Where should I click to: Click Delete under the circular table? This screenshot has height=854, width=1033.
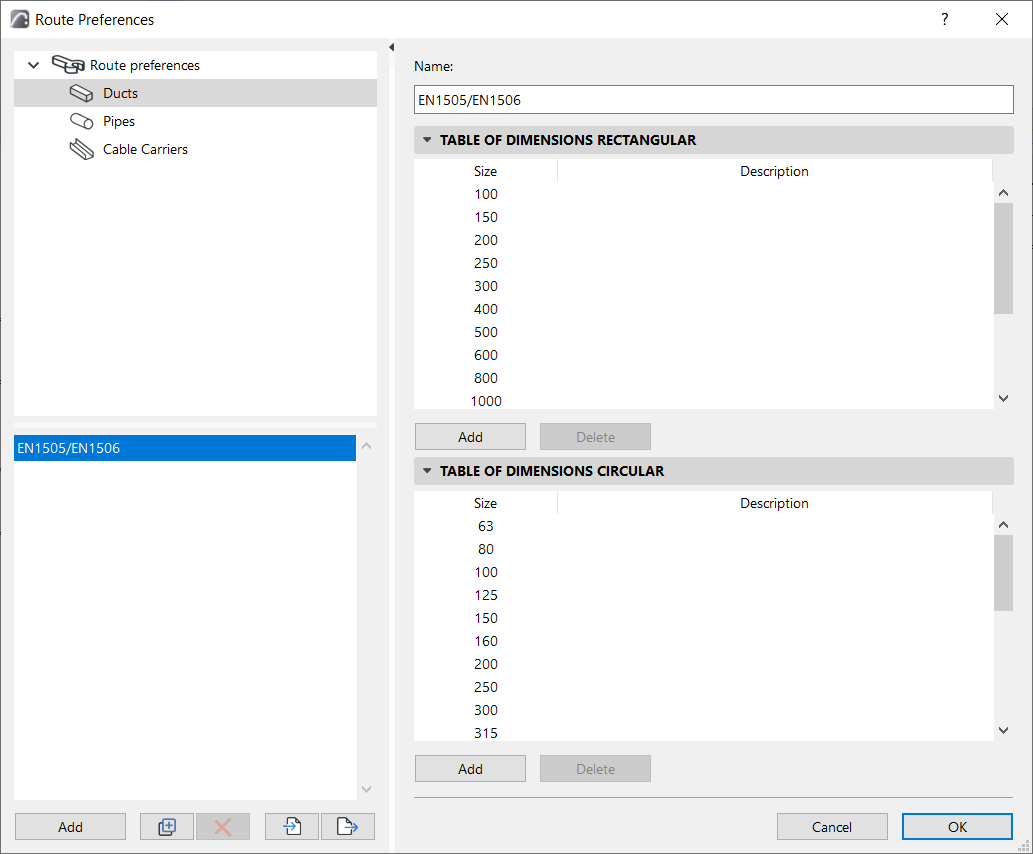pyautogui.click(x=596, y=768)
